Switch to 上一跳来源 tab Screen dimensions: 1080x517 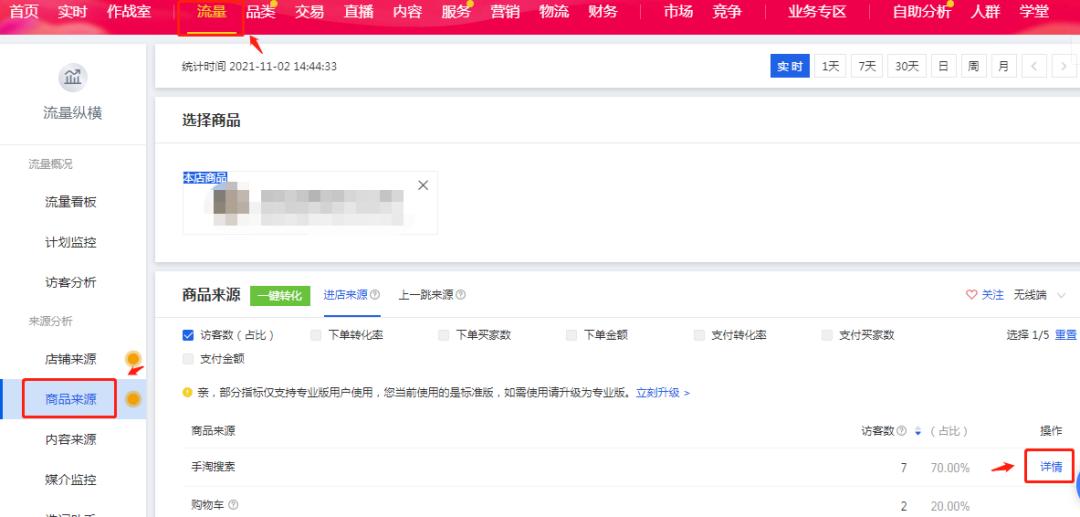426,295
